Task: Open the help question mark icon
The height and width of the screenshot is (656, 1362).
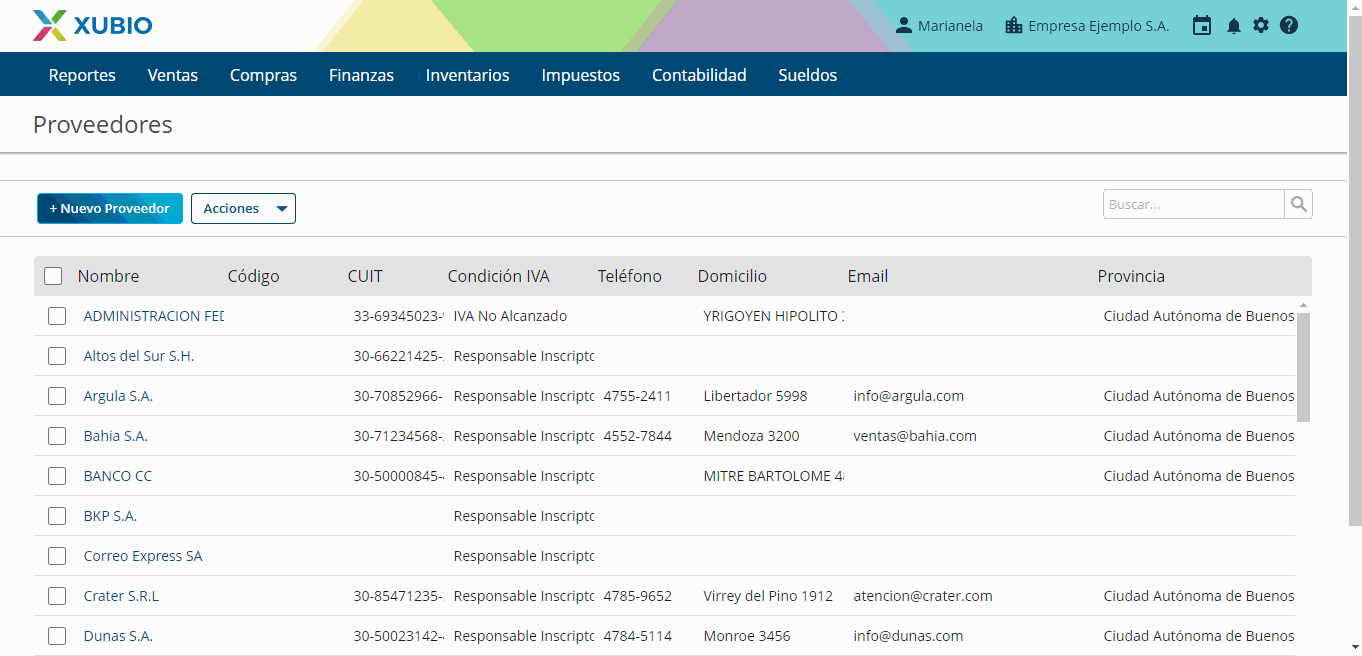Action: point(1289,26)
